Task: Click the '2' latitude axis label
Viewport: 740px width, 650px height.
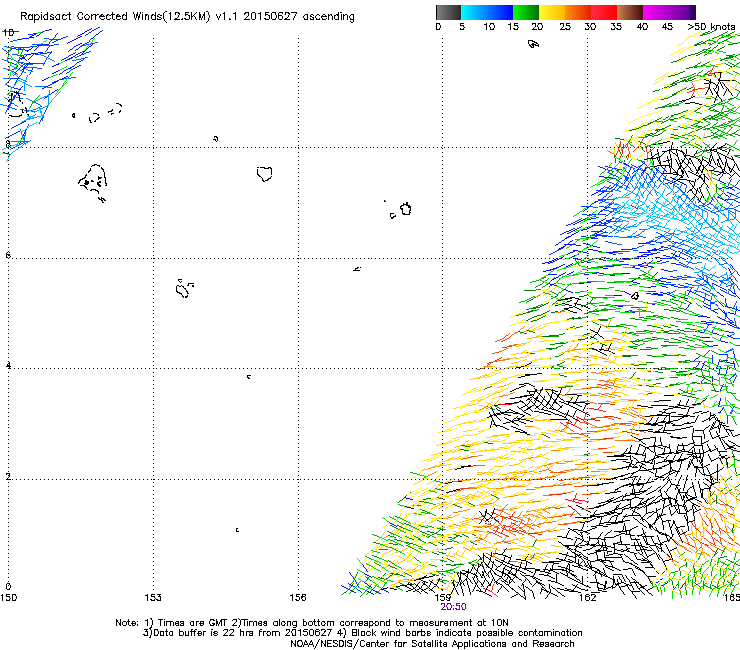Action: [x=8, y=476]
